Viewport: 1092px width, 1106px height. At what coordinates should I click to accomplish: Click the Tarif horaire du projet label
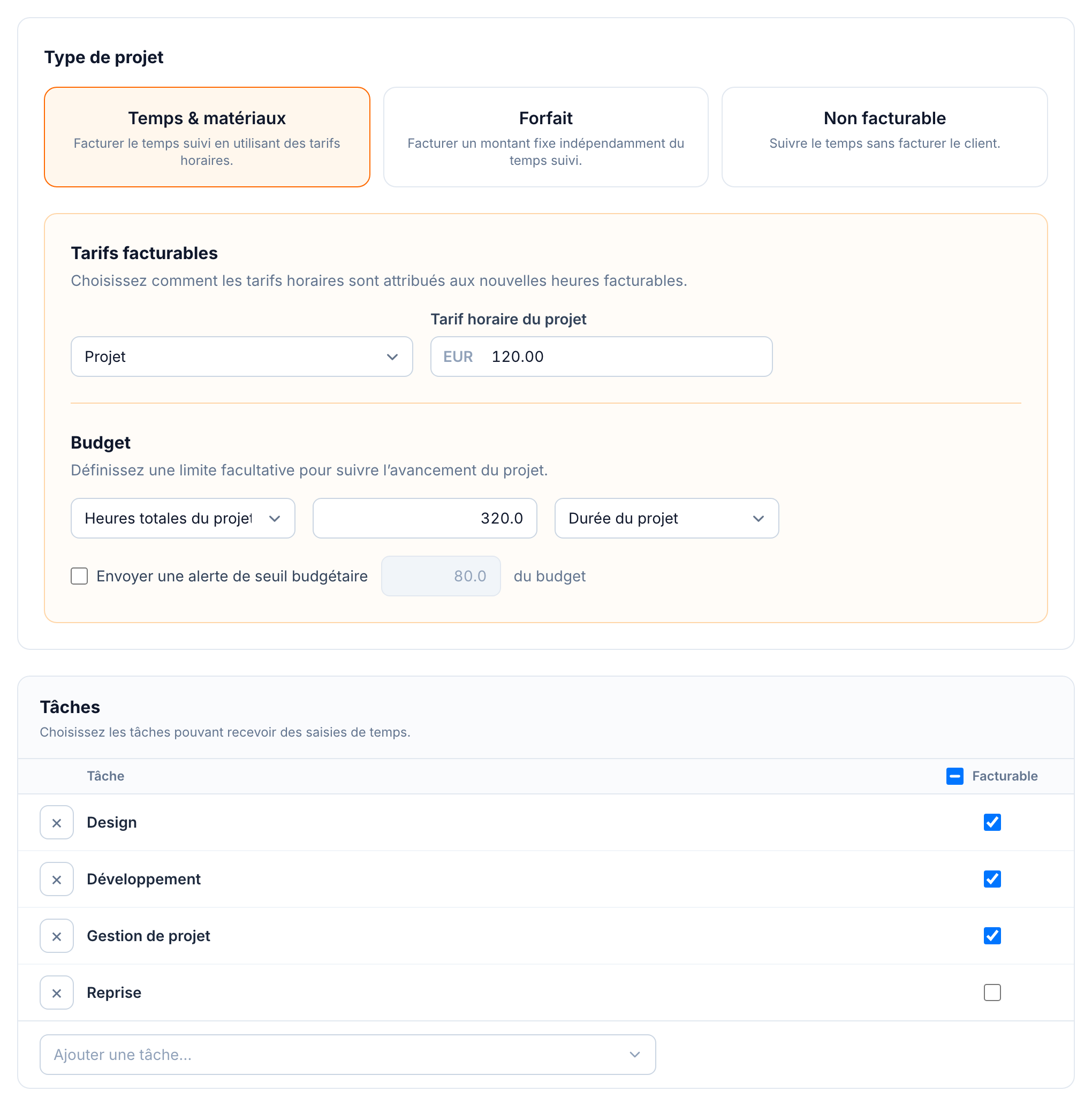pos(508,320)
